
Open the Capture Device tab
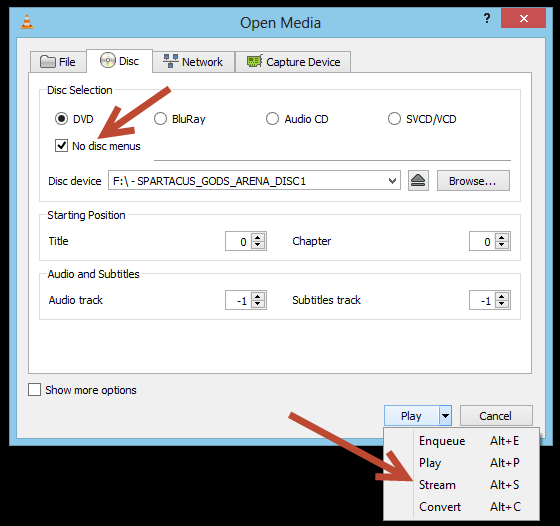tap(293, 62)
